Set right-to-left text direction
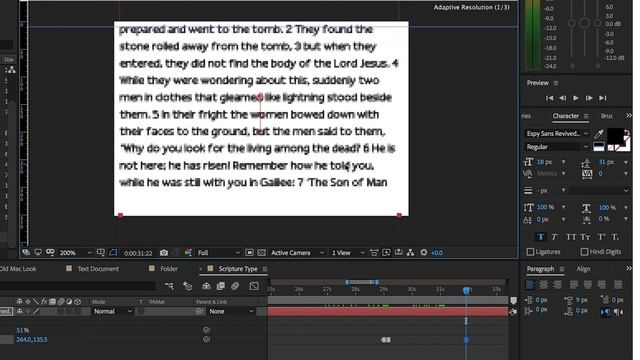Screen dimensions: 640x360 (618, 312)
